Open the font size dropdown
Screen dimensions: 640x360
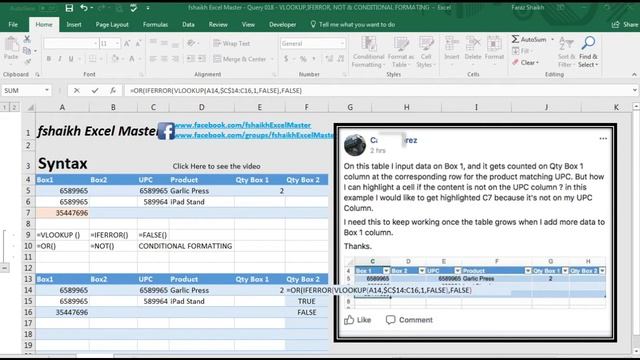118,43
